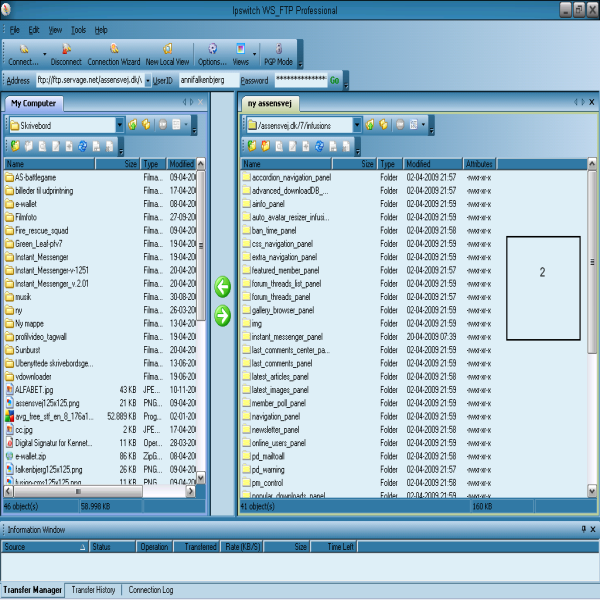Open folder history in My Computer pane
600x600 pixels.
tap(146, 125)
